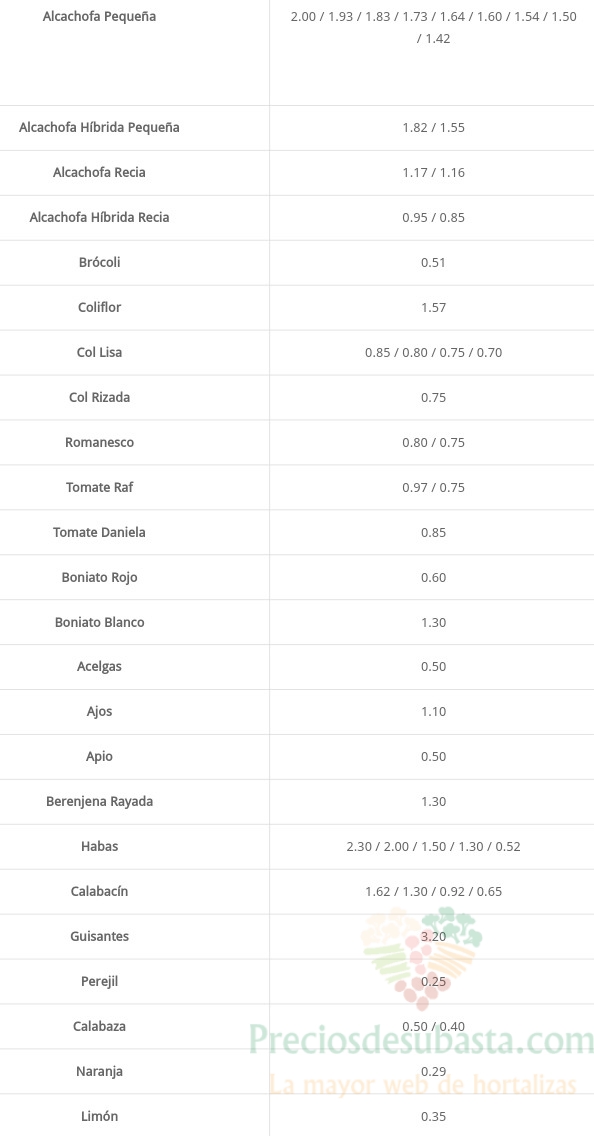This screenshot has width=594, height=1136.
Task: Click the Preciosdesubasta.com watermark text
Action: (x=422, y=1040)
